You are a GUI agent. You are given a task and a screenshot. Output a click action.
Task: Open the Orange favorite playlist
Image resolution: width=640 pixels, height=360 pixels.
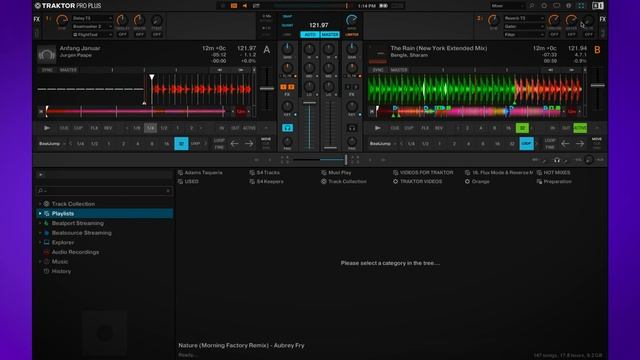(477, 182)
